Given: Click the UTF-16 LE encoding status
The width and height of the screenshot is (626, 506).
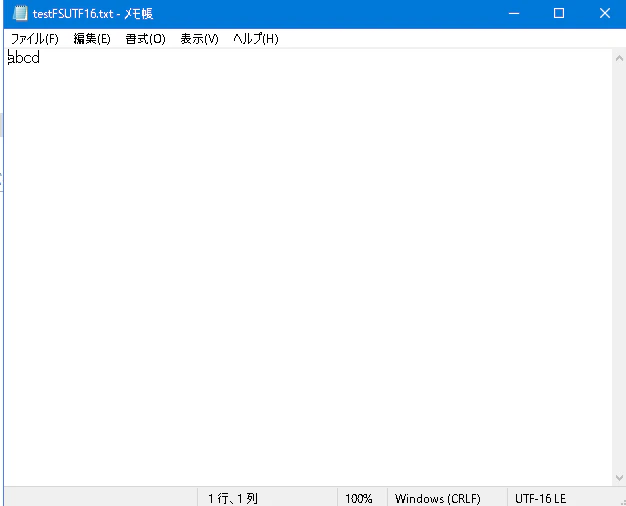Looking at the screenshot, I should coord(540,498).
